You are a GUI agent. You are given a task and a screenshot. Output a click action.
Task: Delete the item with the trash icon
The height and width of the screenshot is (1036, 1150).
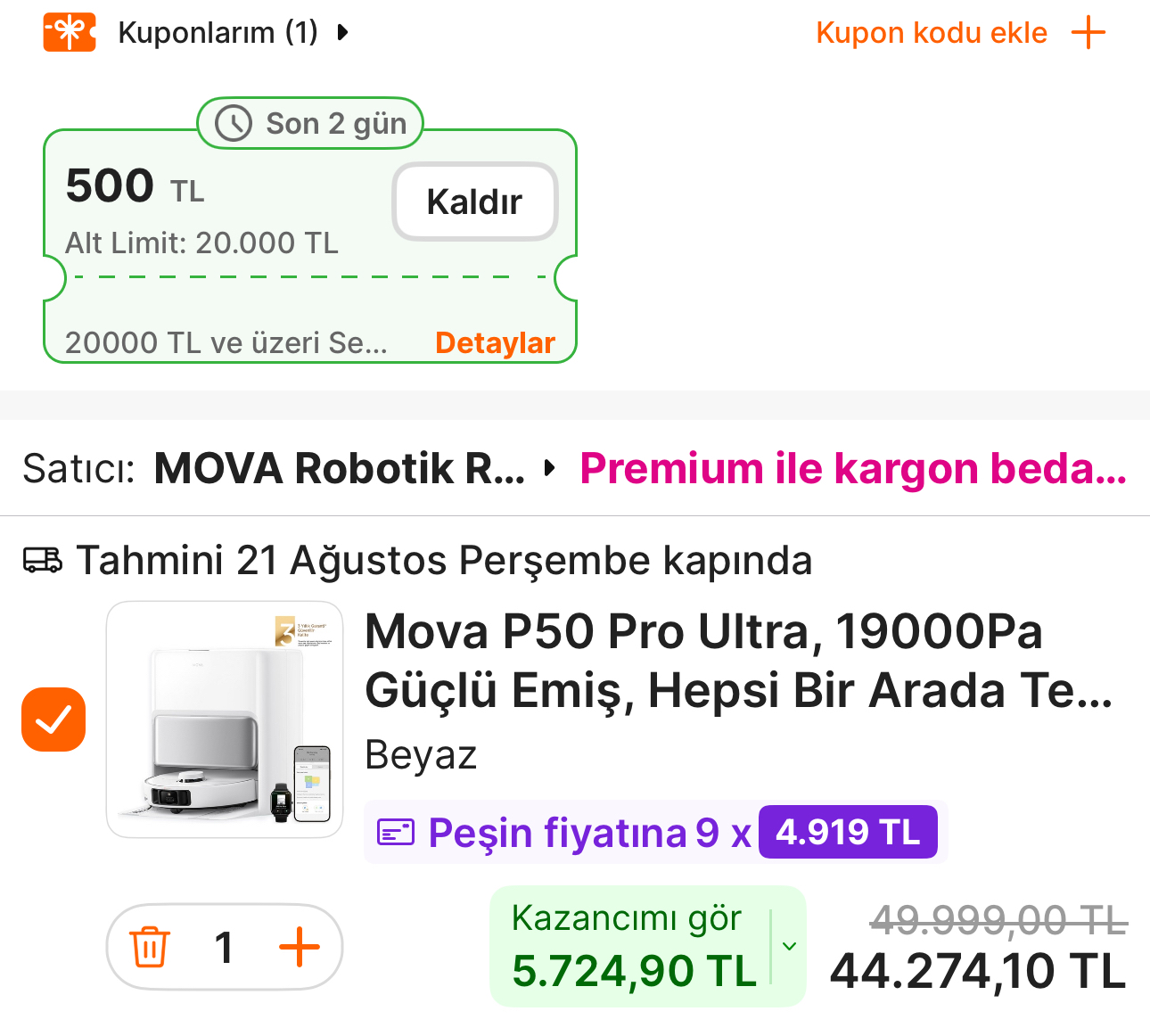click(150, 947)
